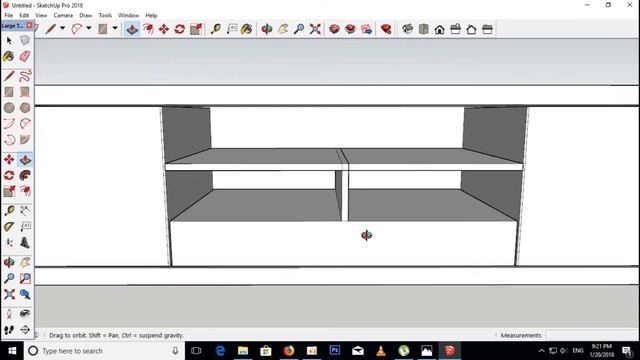Open 3D Warehouse from the toolbar
The width and height of the screenshot is (640, 360).
(x=334, y=29)
